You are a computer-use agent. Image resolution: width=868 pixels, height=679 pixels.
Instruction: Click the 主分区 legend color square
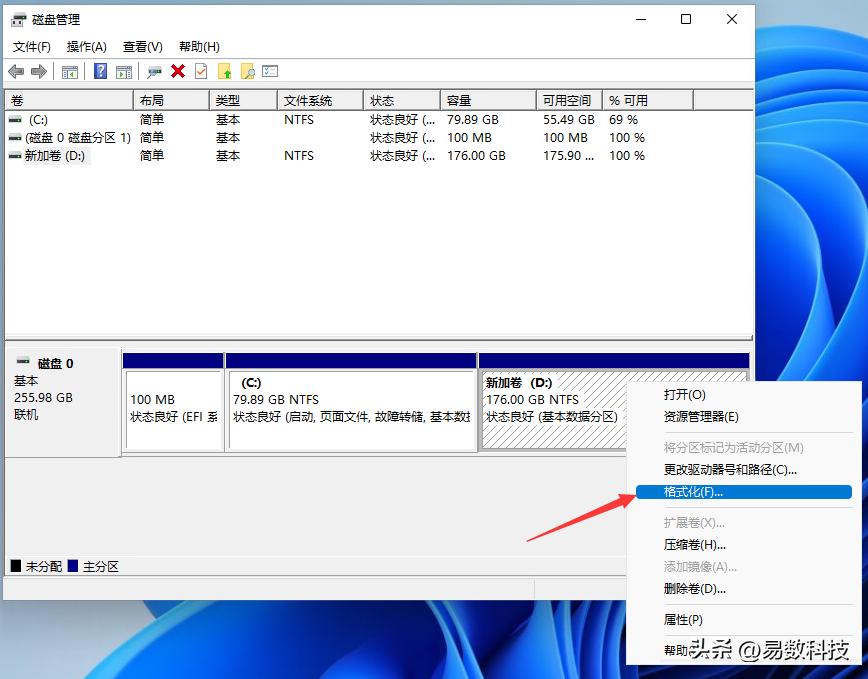[x=73, y=566]
